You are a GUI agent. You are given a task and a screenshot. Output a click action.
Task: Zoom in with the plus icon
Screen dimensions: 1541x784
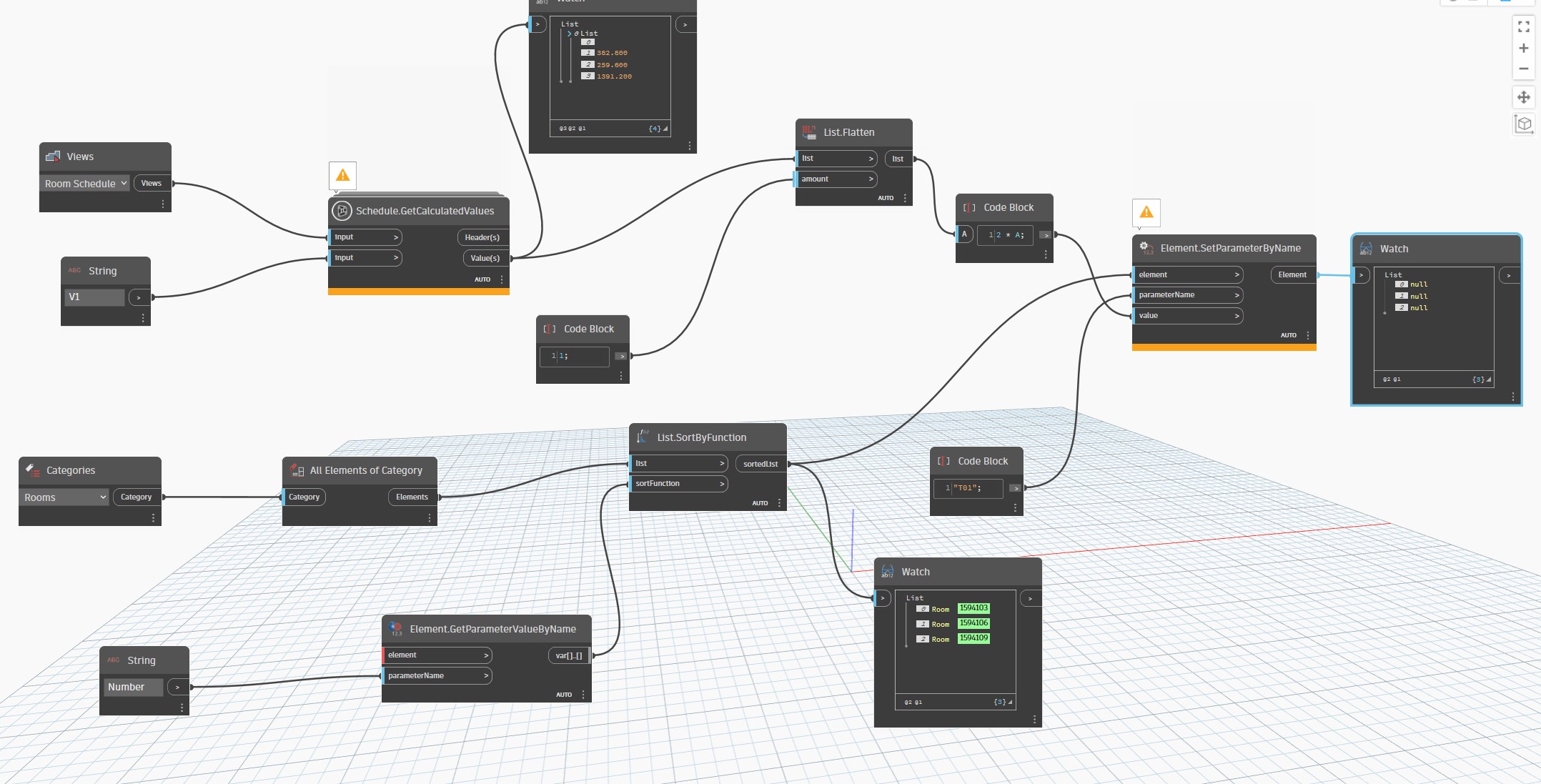[x=1523, y=48]
